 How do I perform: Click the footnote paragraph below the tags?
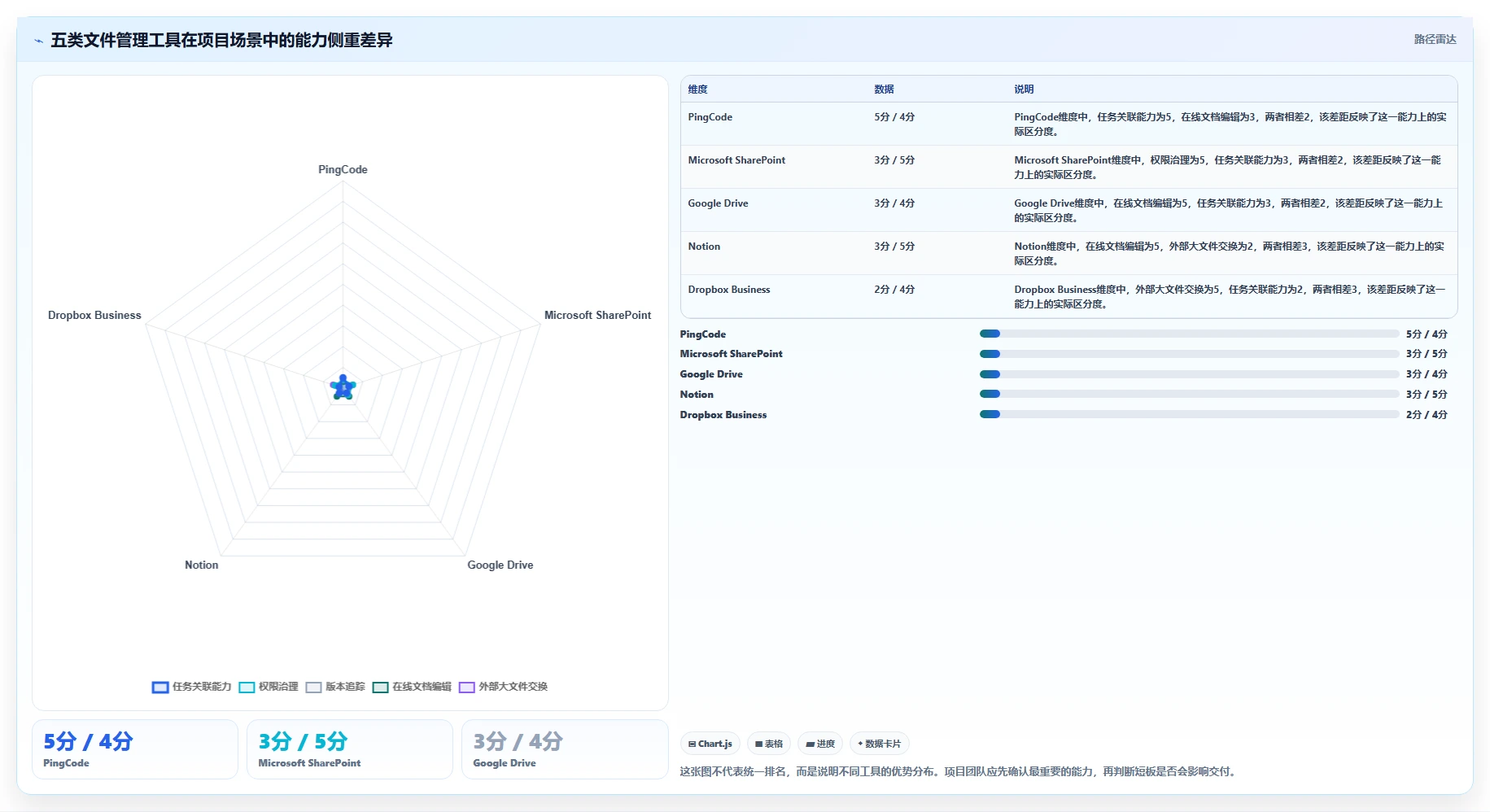click(x=959, y=771)
